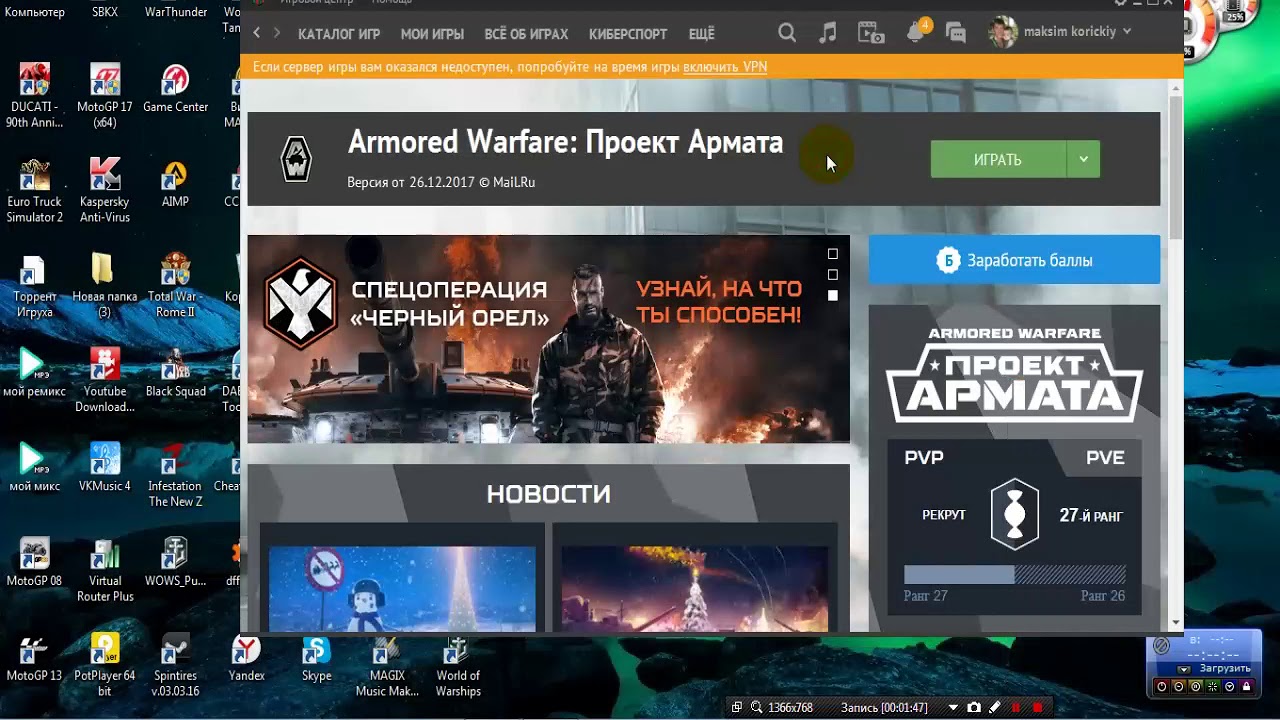Click the maksim korickiy avatar picture
This screenshot has width=1280, height=720.
[1002, 32]
